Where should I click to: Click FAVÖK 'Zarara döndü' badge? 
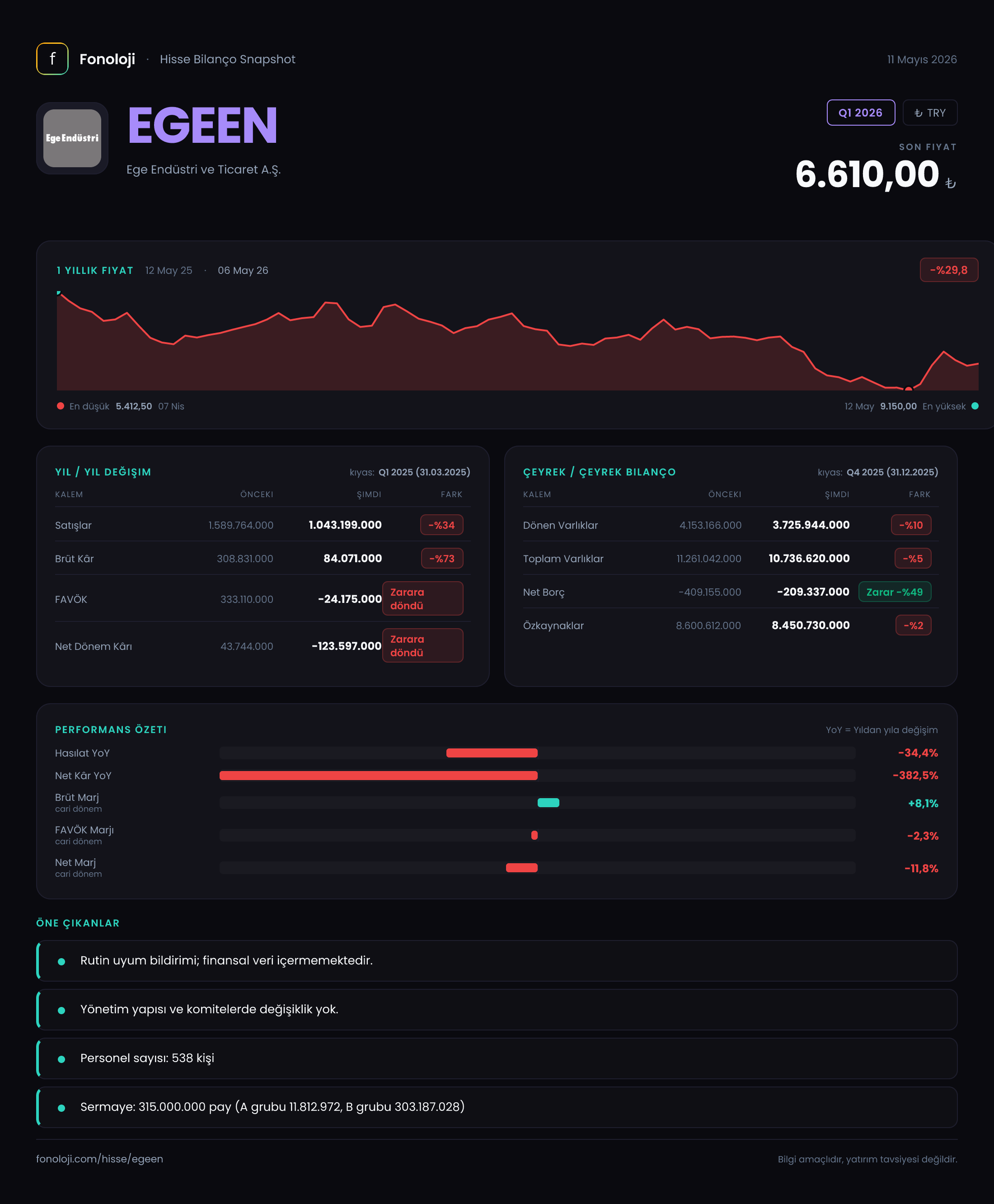coord(422,598)
